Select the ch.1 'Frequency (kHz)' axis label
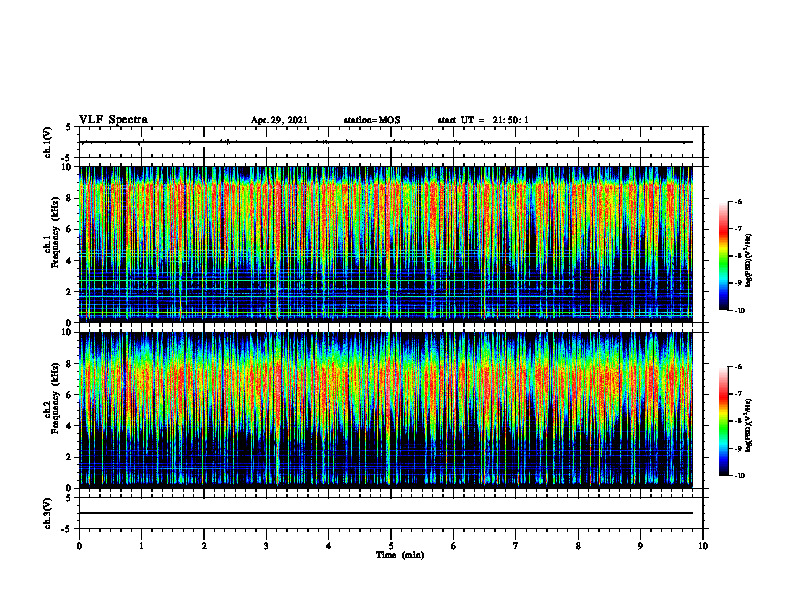792x612 pixels. pos(55,232)
